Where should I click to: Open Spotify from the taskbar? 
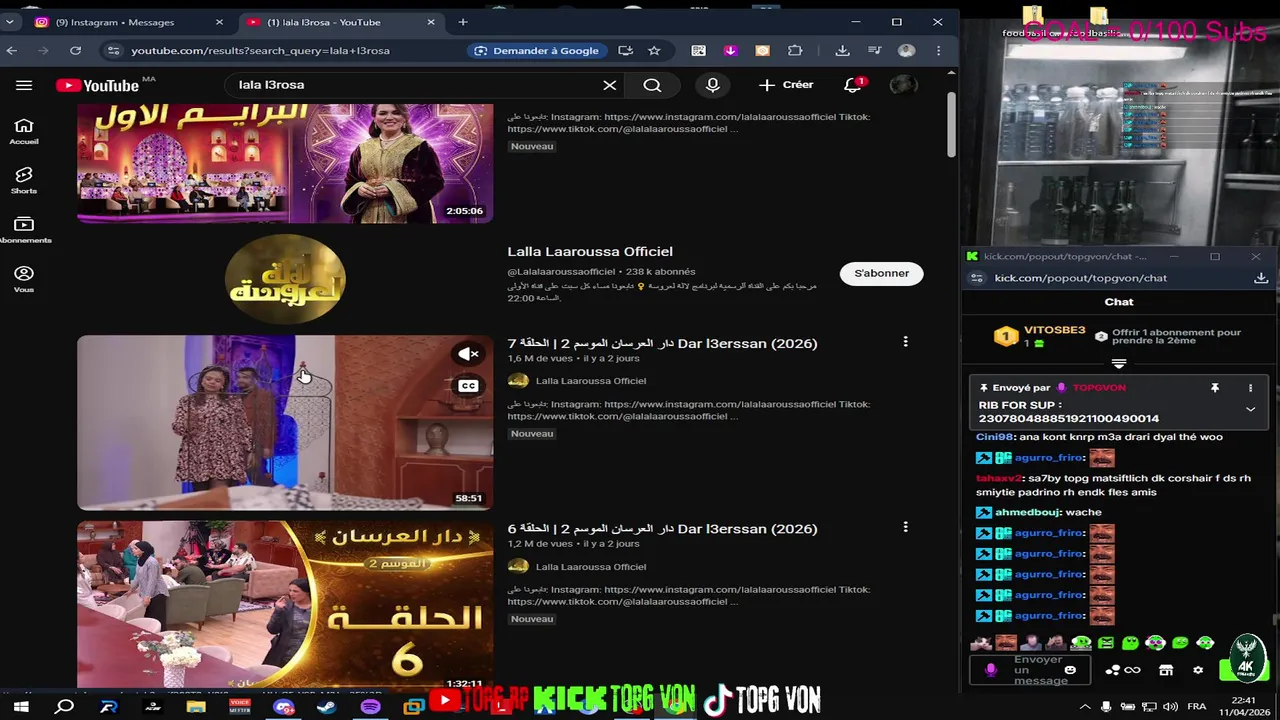(370, 707)
